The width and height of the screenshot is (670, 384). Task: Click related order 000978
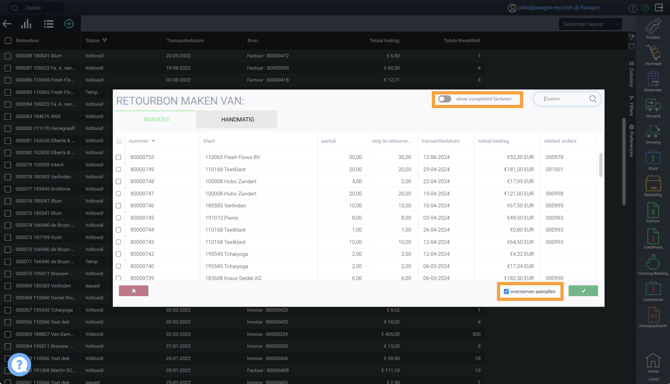(554, 157)
